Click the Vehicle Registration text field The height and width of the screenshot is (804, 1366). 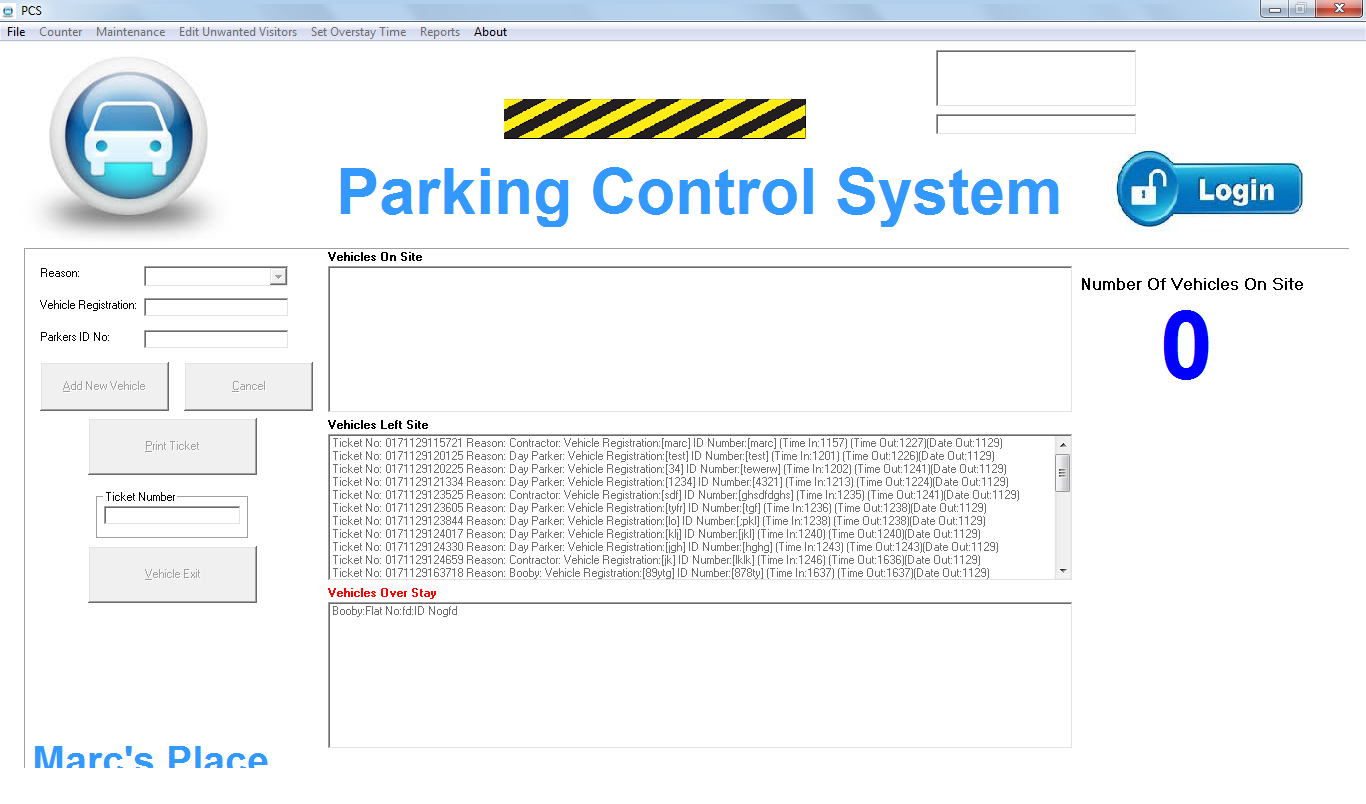pos(216,307)
